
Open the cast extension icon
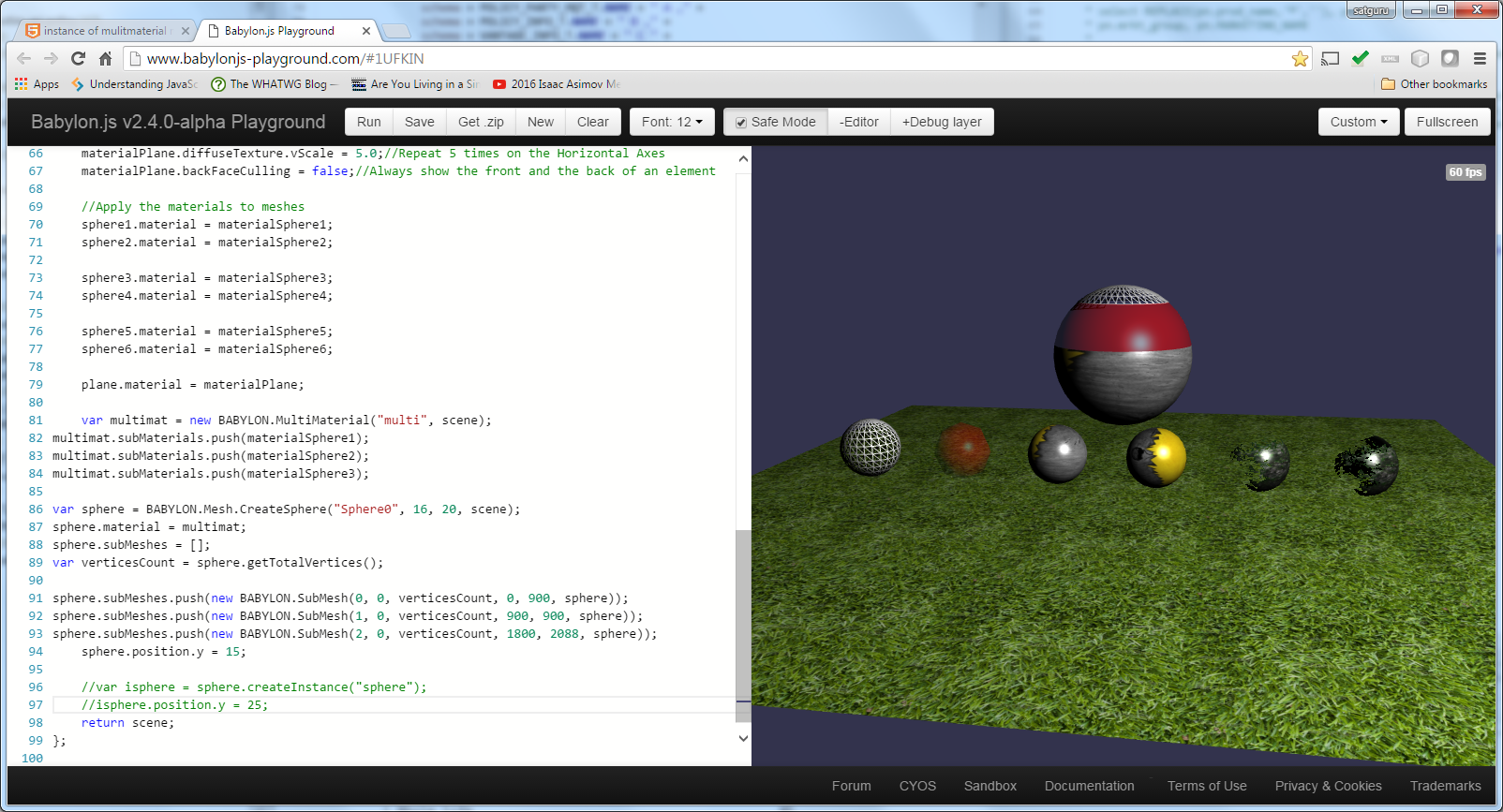pos(1330,59)
